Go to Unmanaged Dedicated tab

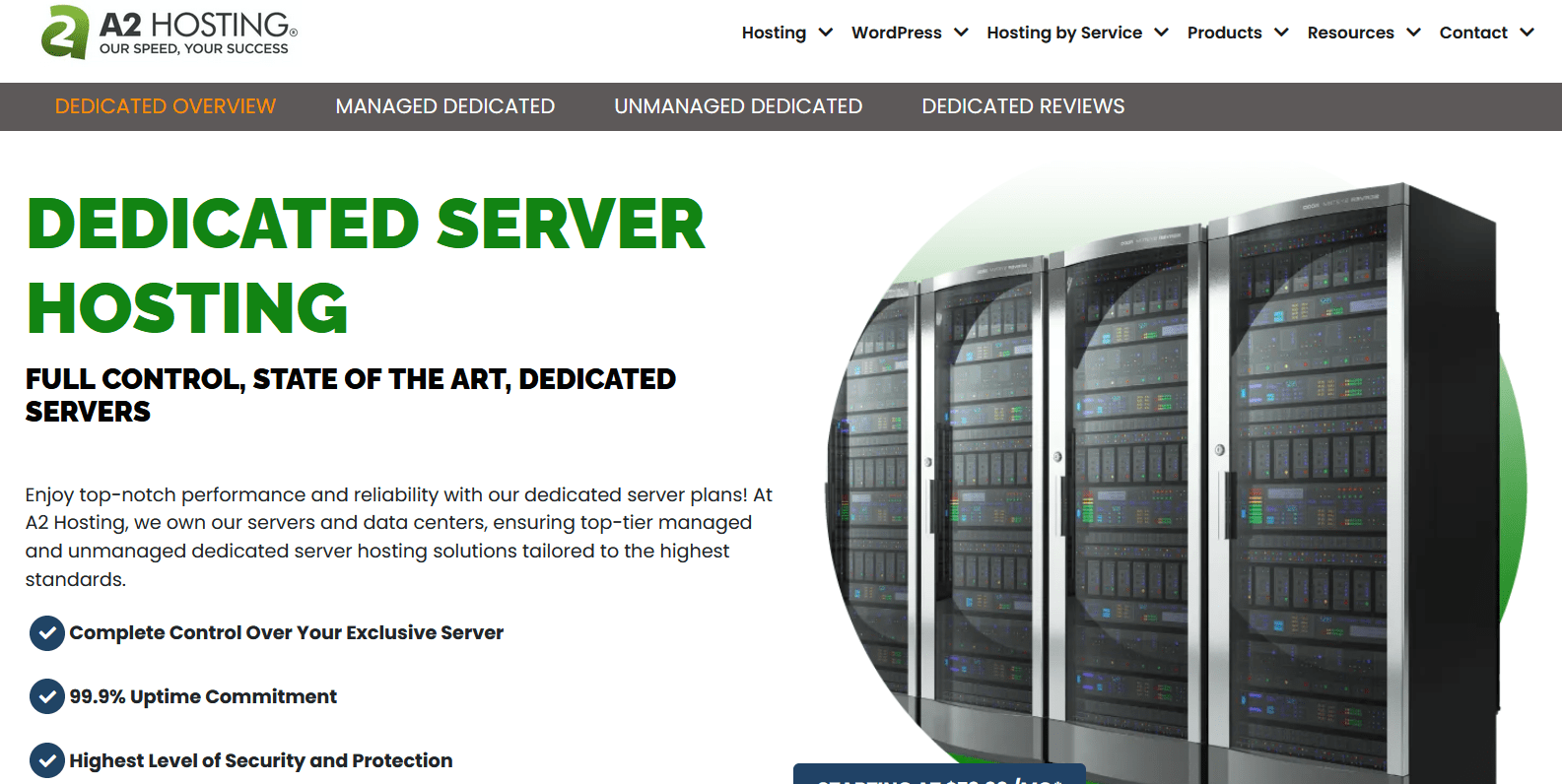coord(738,106)
